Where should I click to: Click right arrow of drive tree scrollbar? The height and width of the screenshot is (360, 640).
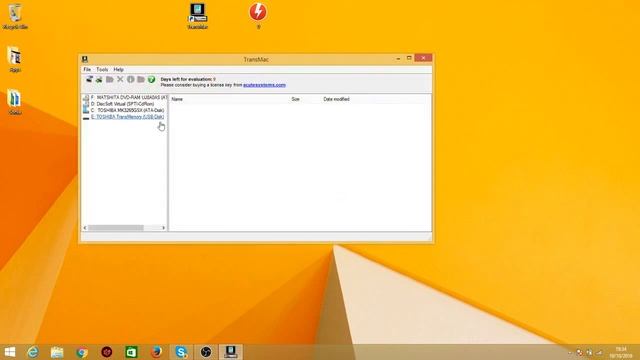164,228
